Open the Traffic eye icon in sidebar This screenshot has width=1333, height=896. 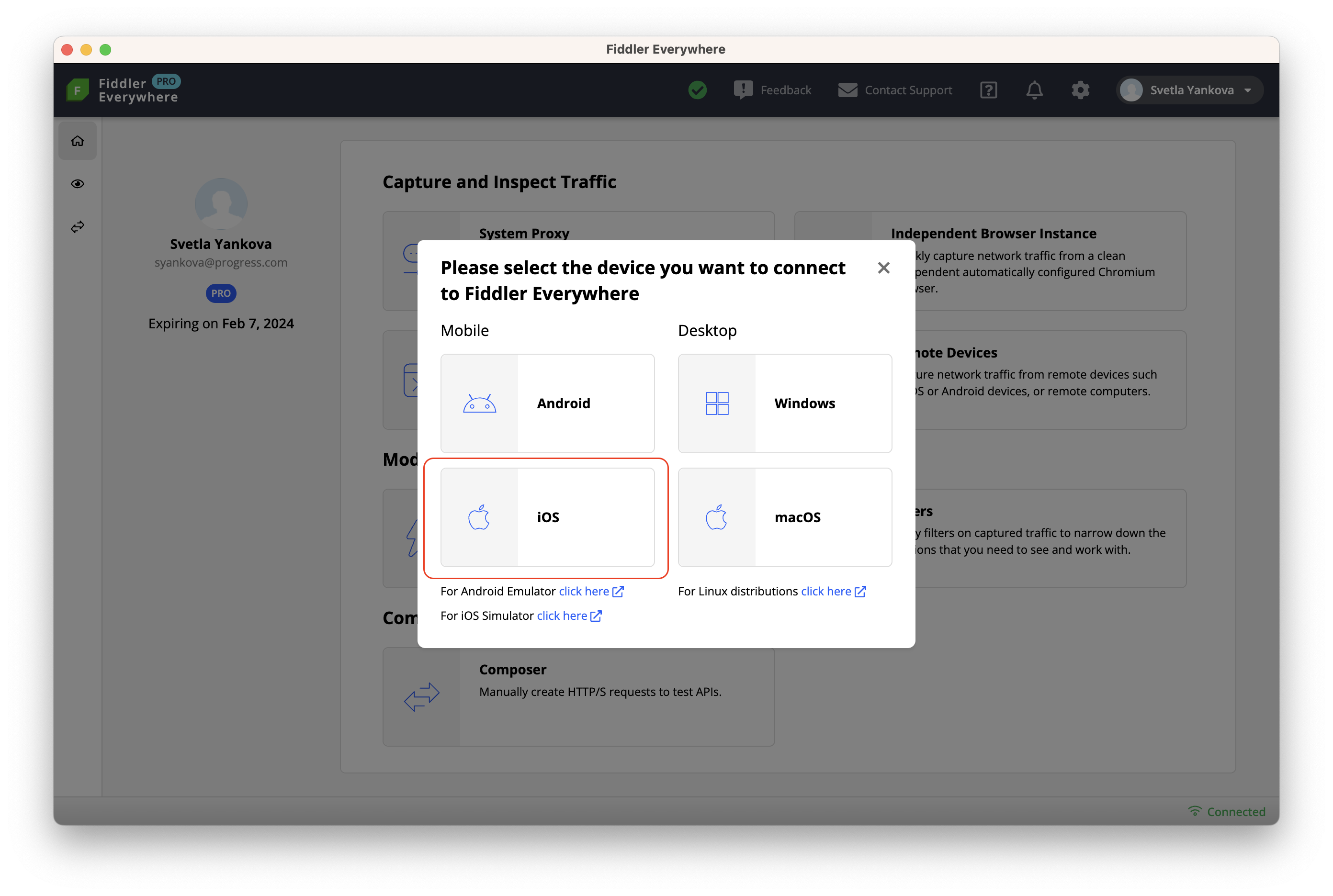click(78, 184)
